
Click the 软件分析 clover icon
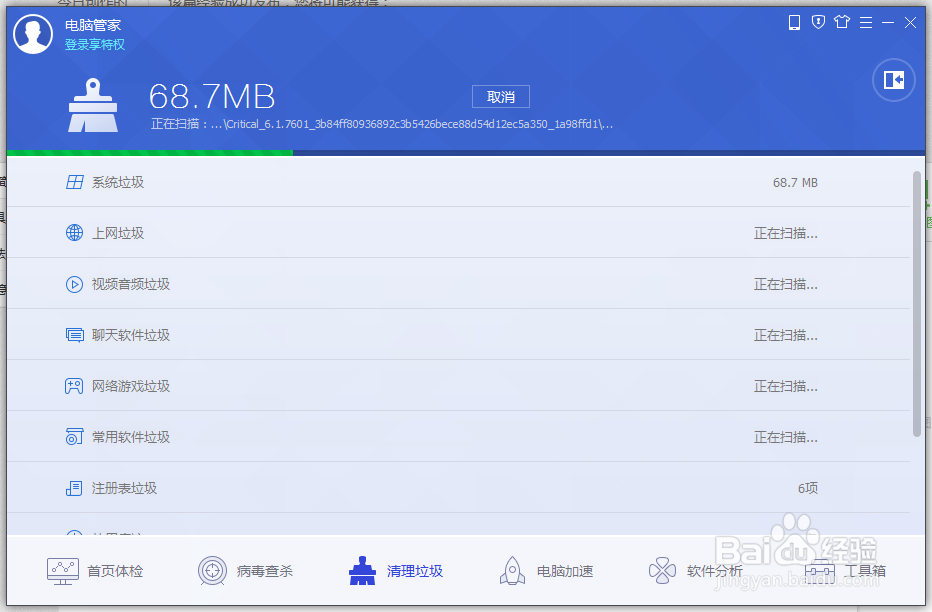(x=662, y=571)
